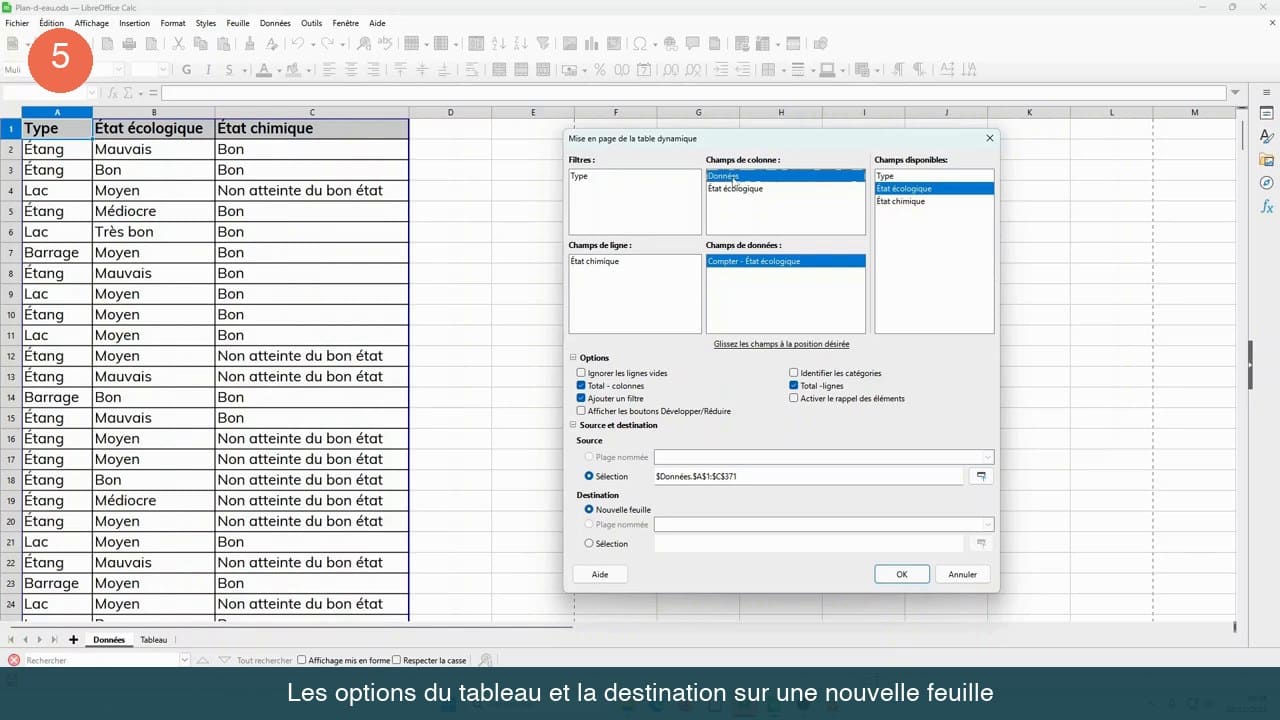Pick the font color A swatch
1280x720 pixels.
pyautogui.click(x=263, y=70)
